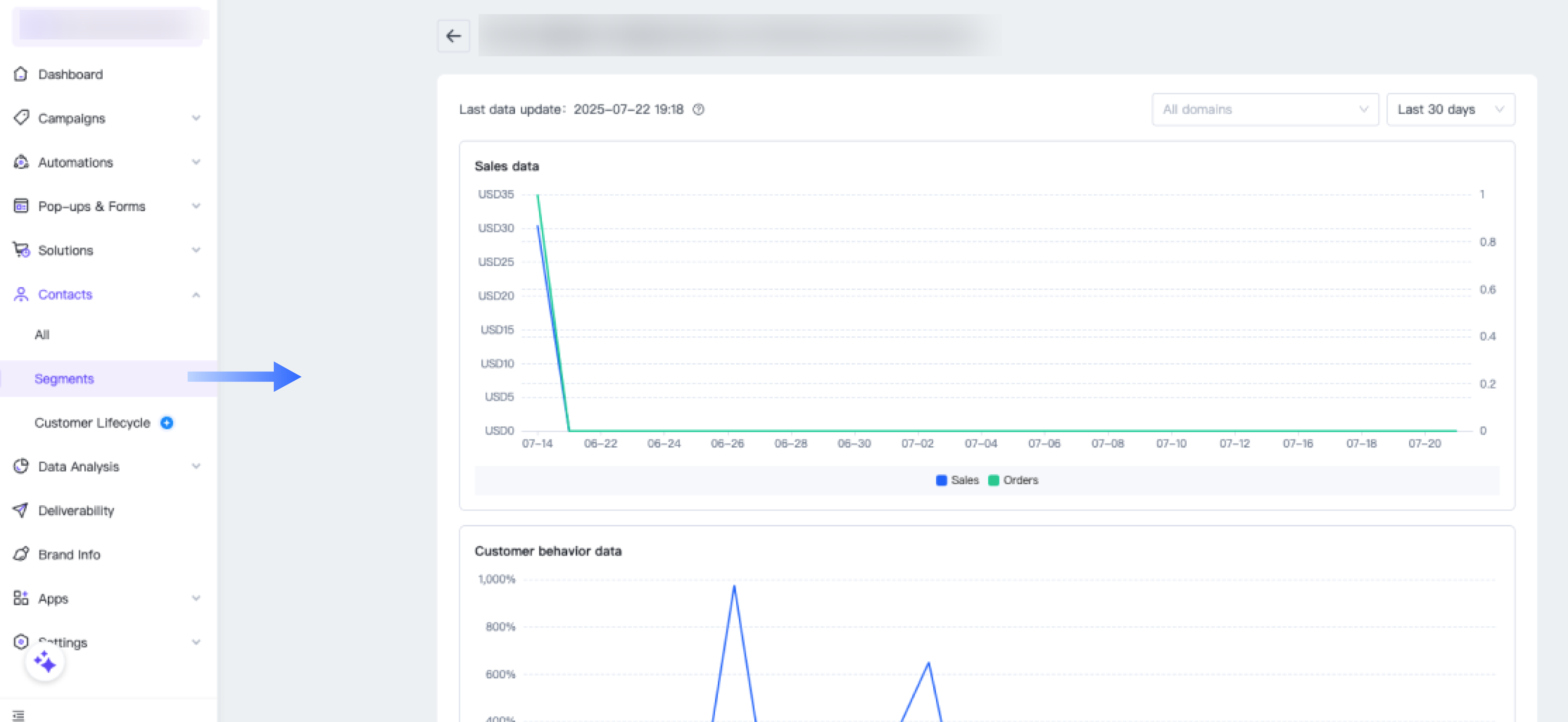The width and height of the screenshot is (1568, 722).
Task: Select All under Contacts
Action: pos(42,335)
